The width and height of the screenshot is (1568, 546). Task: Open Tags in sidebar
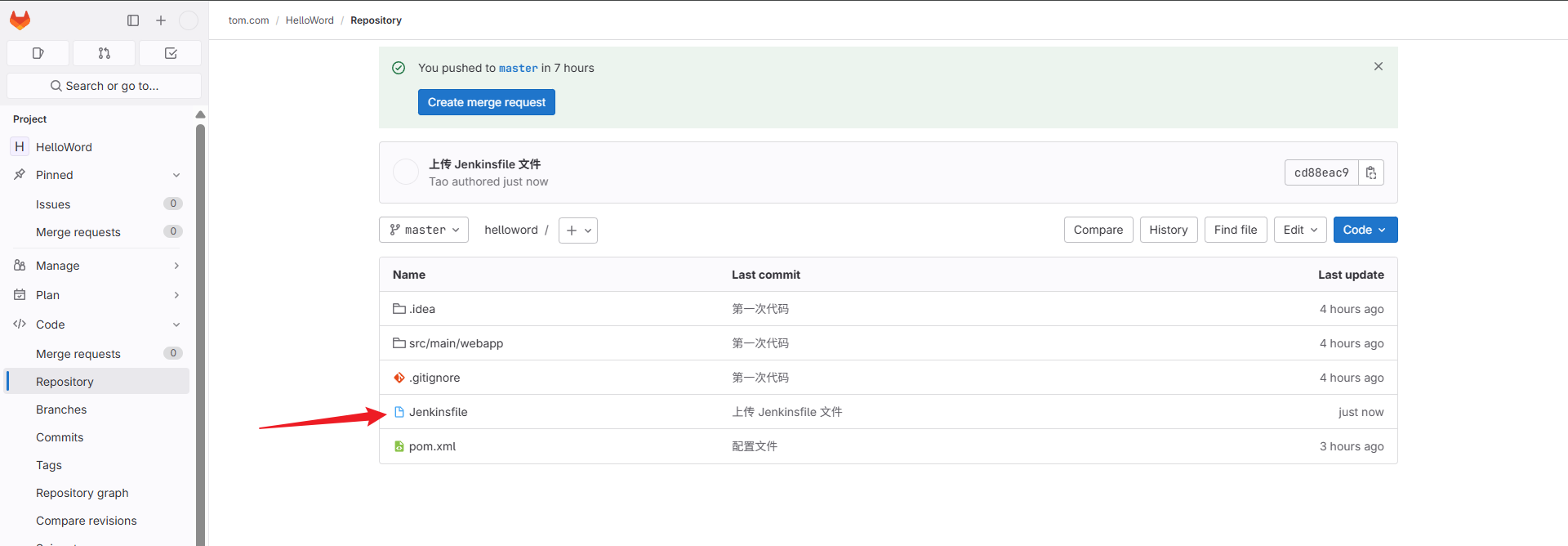(x=98, y=465)
